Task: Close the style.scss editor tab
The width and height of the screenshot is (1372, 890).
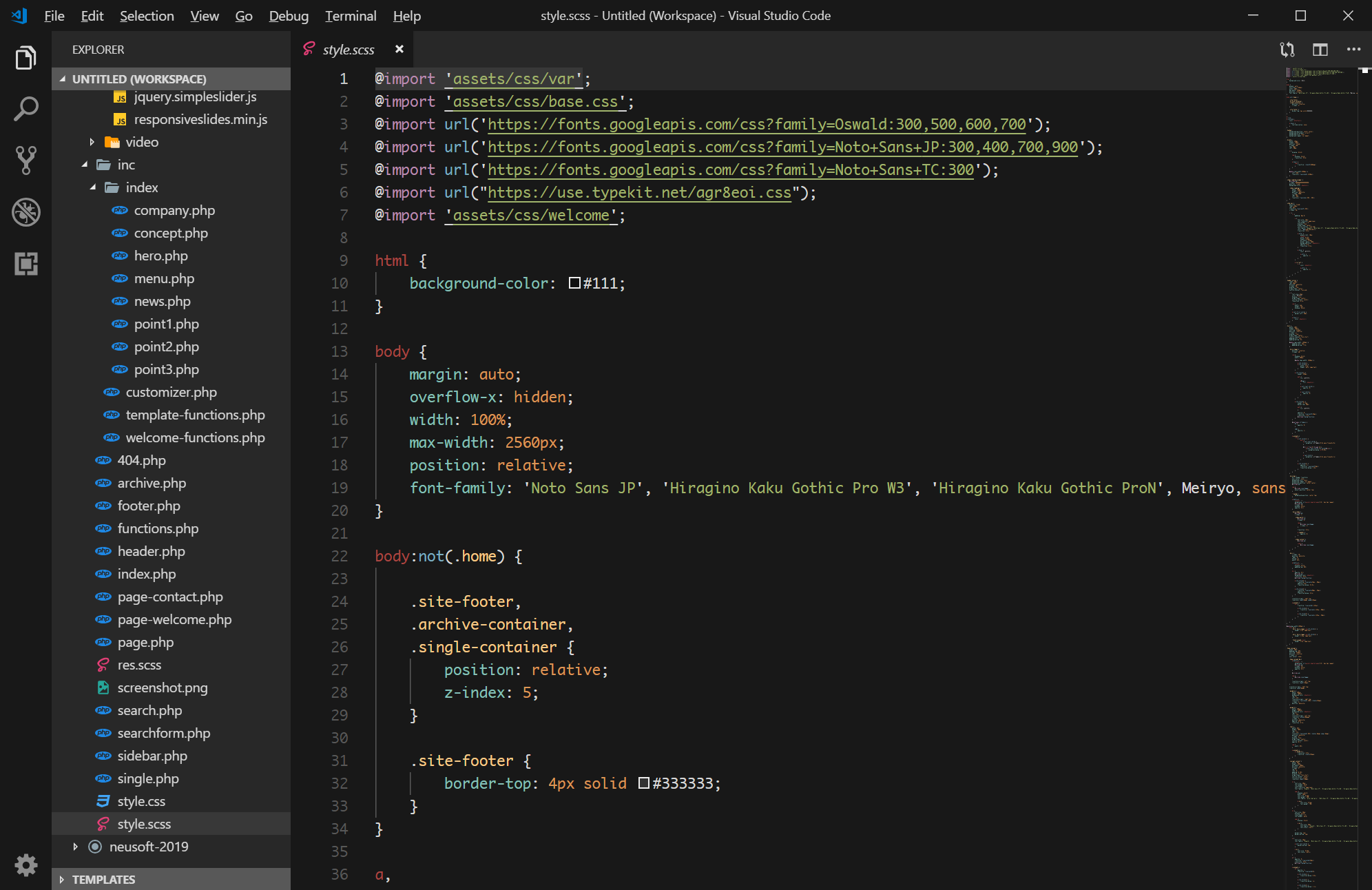Action: click(x=399, y=50)
